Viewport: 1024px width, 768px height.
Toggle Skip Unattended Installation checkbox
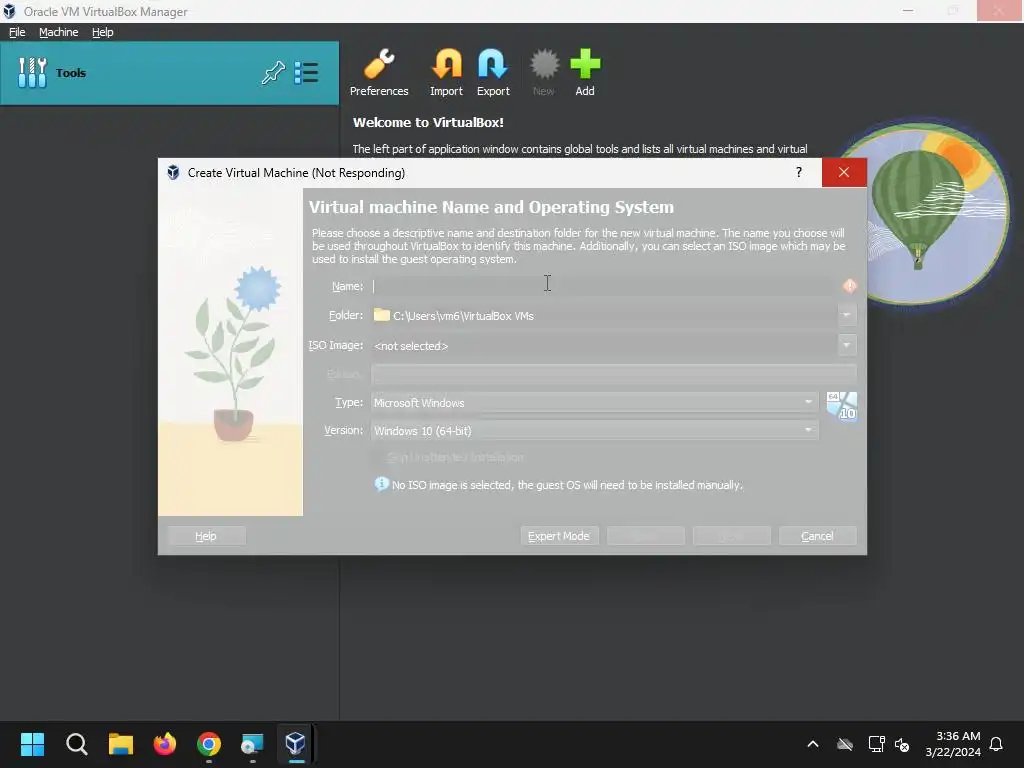[377, 457]
